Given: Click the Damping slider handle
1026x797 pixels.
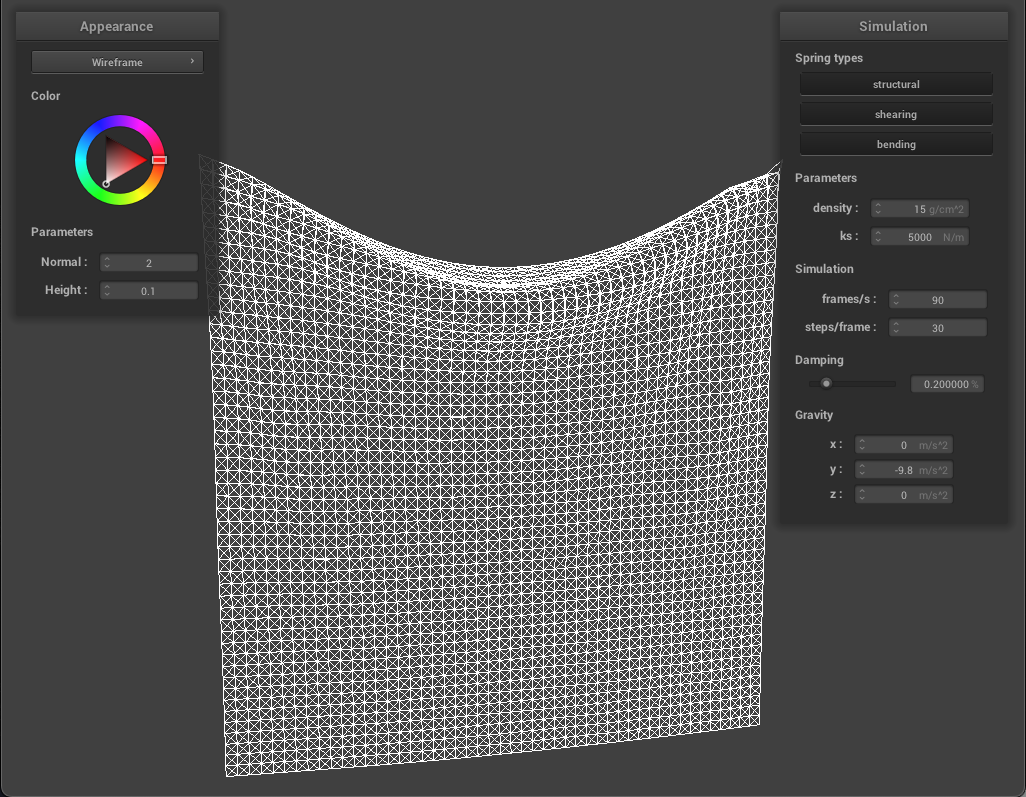Looking at the screenshot, I should click(x=826, y=383).
